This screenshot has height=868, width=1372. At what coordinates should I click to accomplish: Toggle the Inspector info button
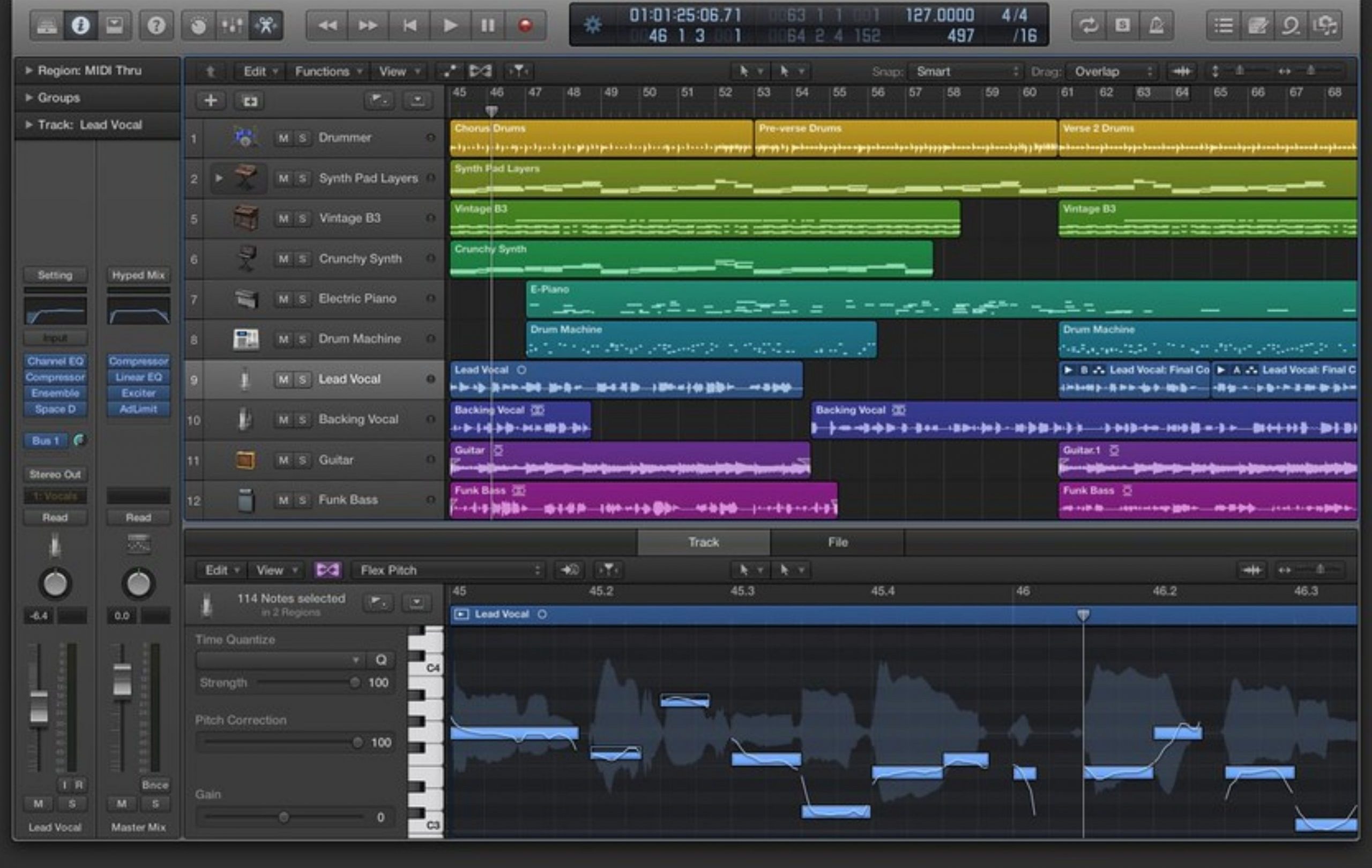80,26
